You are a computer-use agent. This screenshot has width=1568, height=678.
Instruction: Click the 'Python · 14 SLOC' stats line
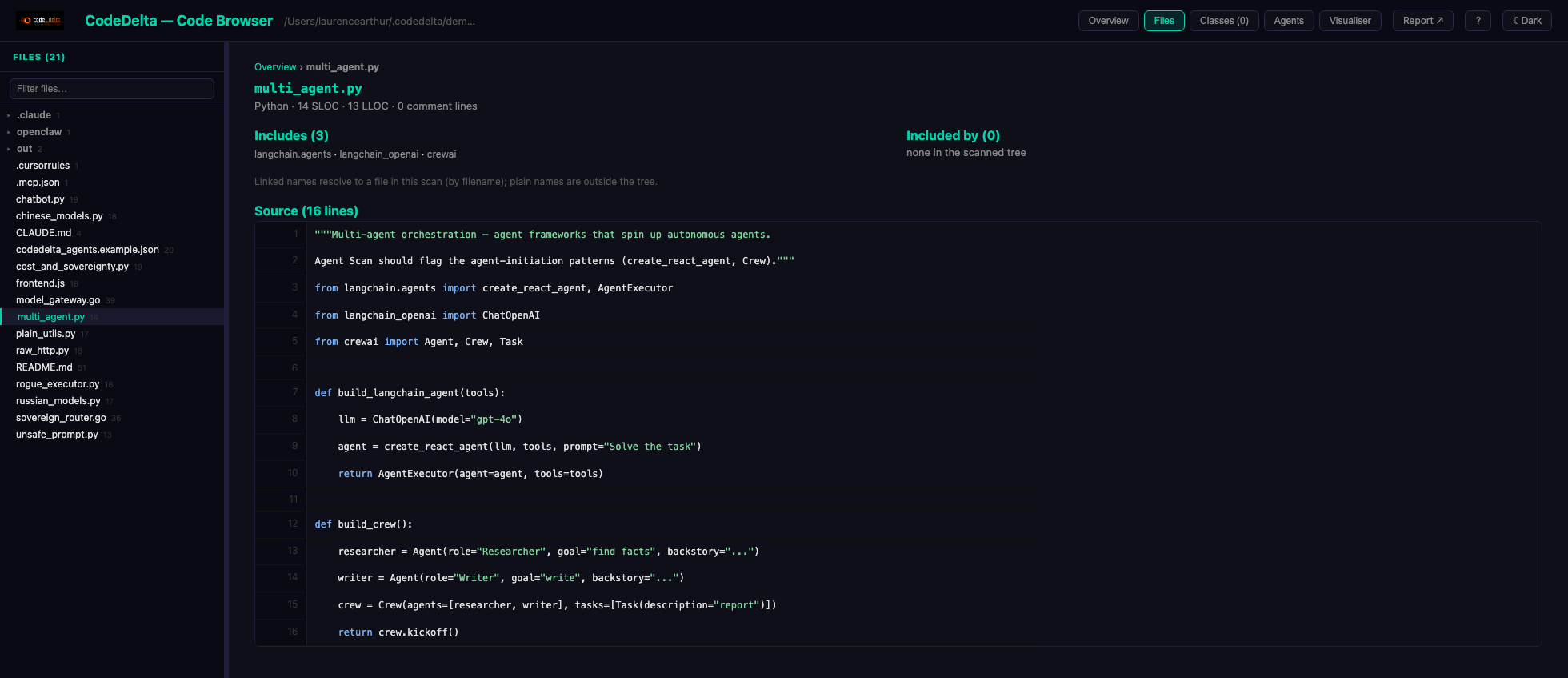(x=366, y=106)
